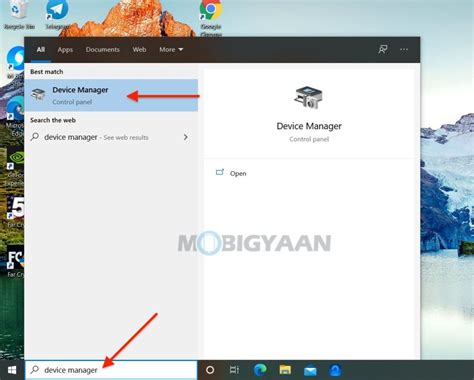Open the Store lock-bag icon on the taskbar

click(x=335, y=370)
